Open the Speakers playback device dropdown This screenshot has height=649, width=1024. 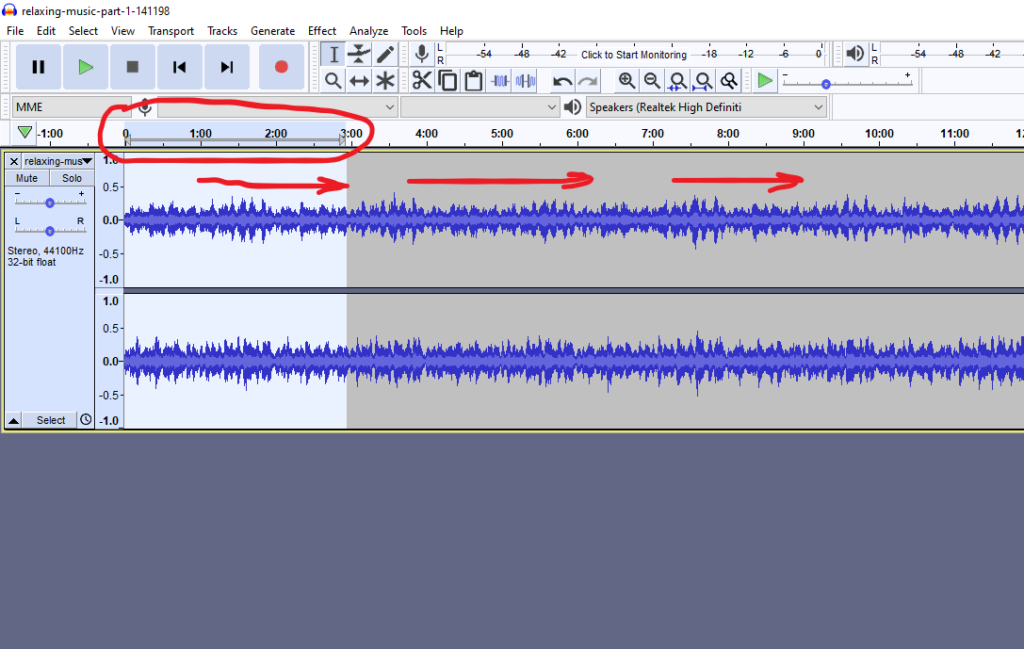(706, 107)
